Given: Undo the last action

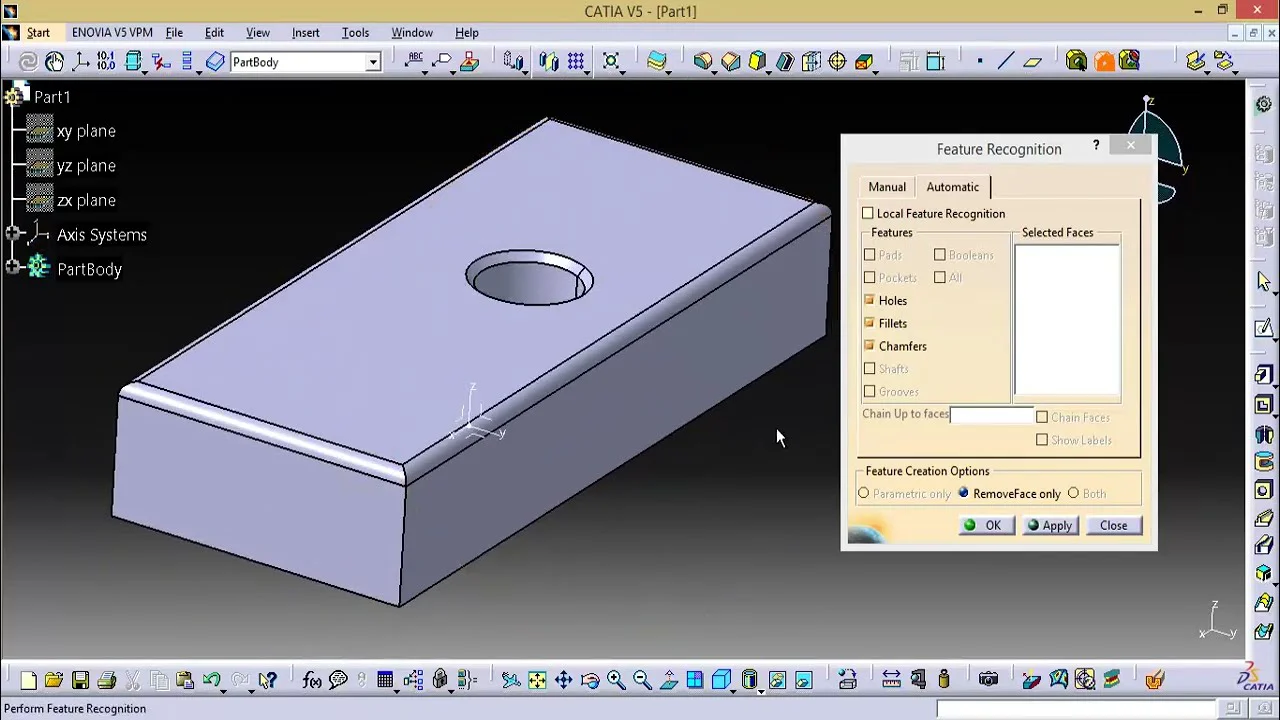Looking at the screenshot, I should (211, 681).
